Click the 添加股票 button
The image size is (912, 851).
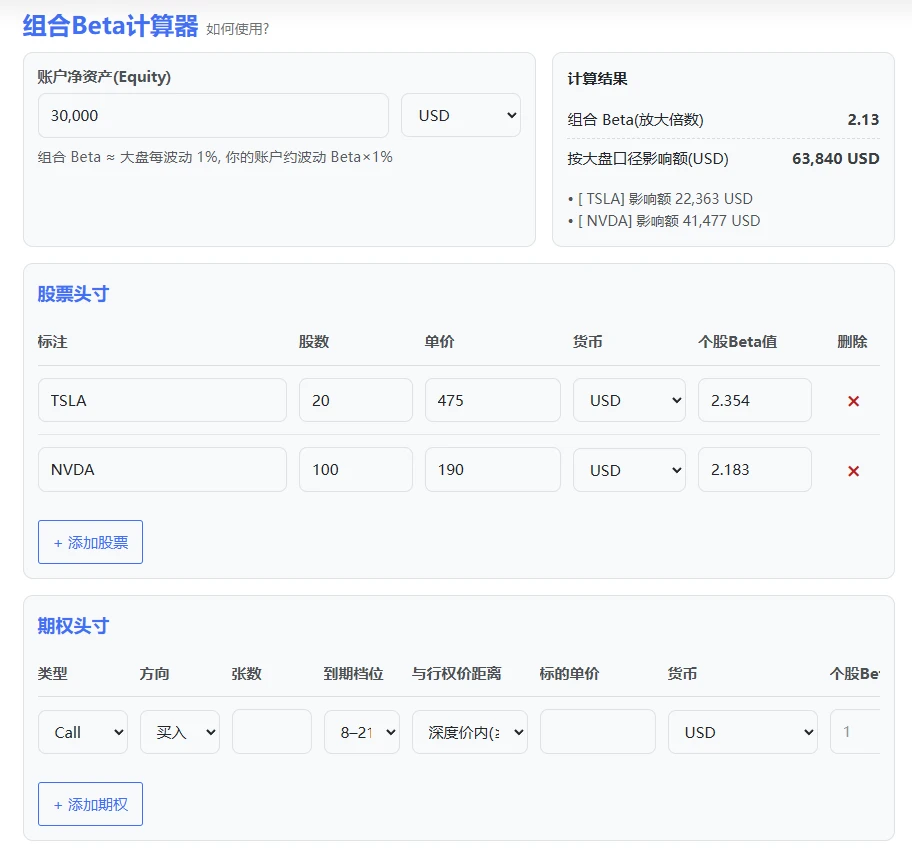pyautogui.click(x=90, y=542)
